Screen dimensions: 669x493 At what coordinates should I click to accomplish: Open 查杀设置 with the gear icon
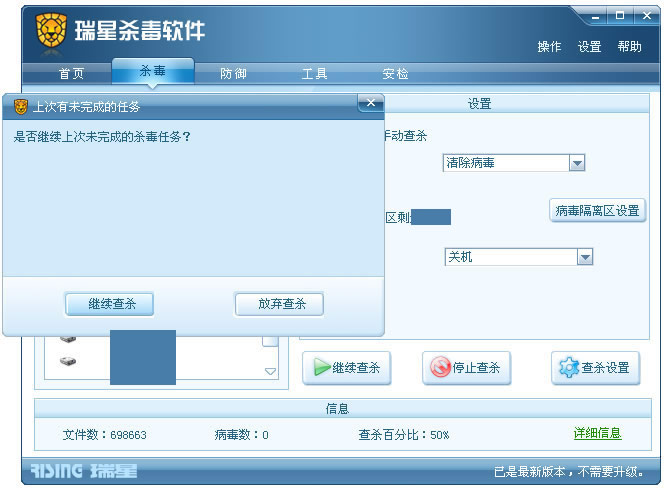coord(596,368)
